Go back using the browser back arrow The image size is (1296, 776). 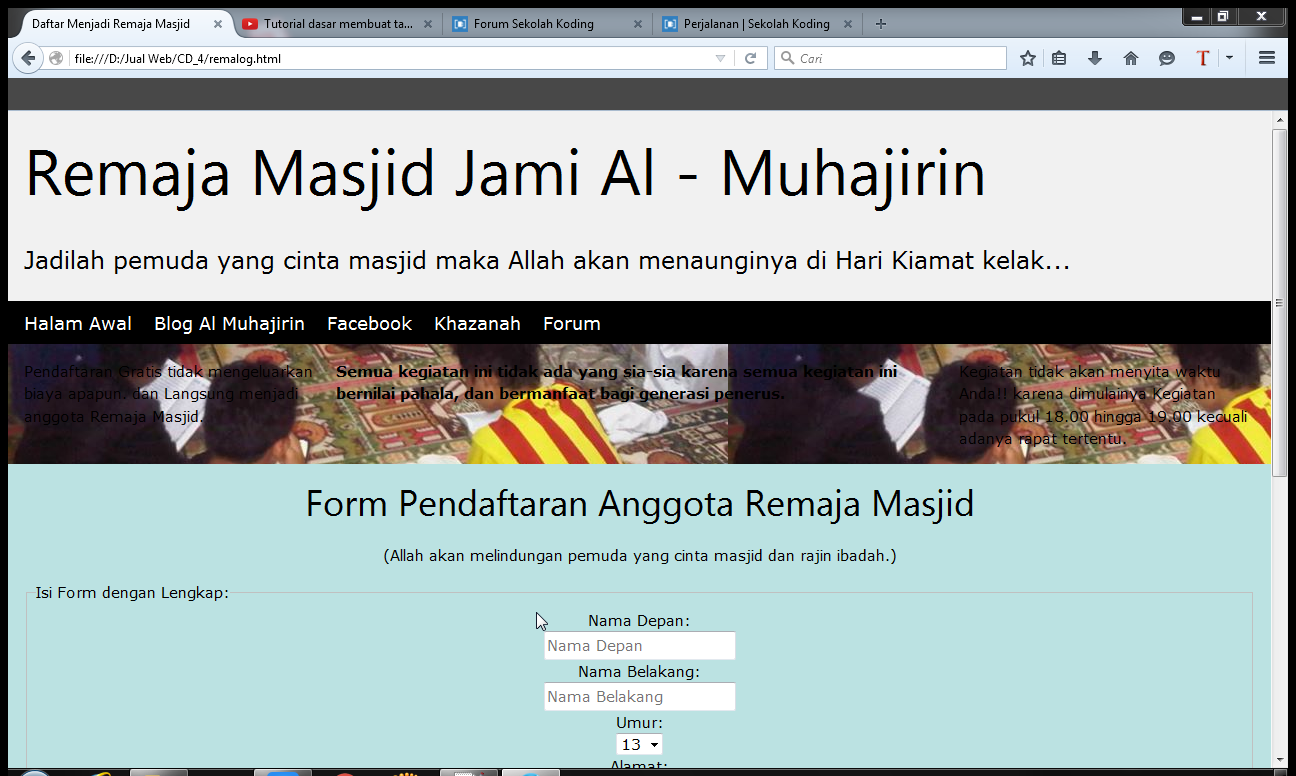pos(28,58)
